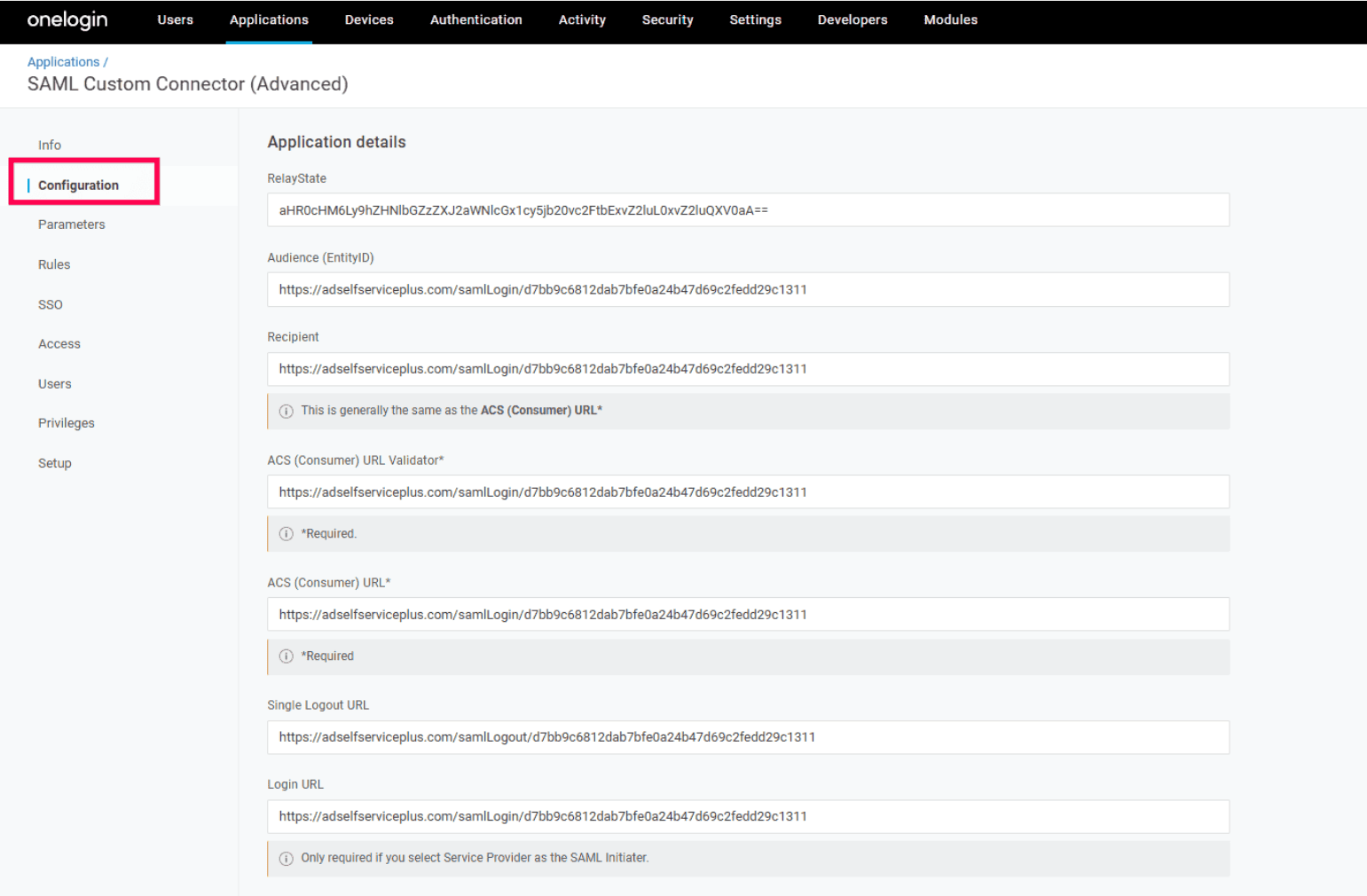Open the Users sidebar tab
The image size is (1367, 896).
tap(55, 384)
